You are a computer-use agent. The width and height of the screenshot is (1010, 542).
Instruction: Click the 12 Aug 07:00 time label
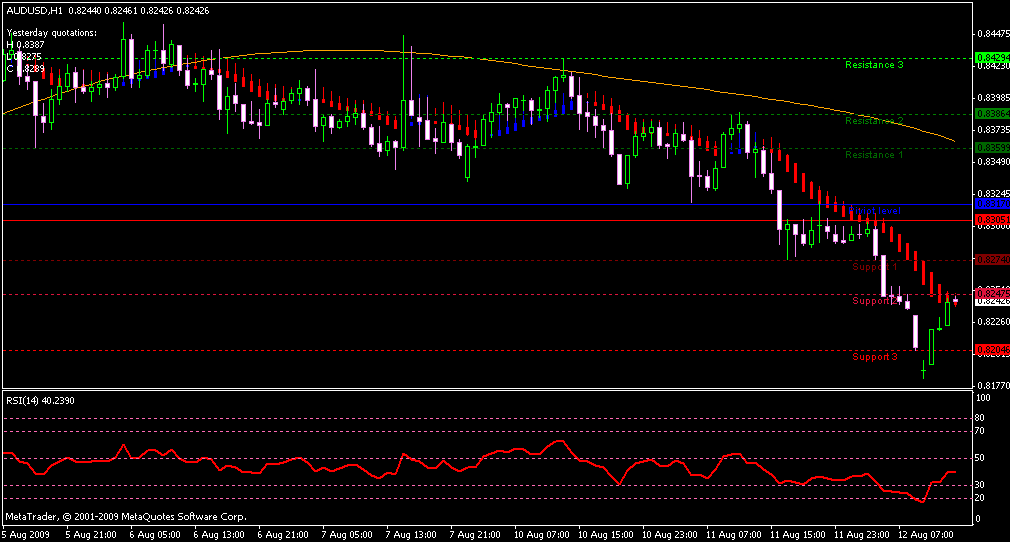[x=925, y=535]
